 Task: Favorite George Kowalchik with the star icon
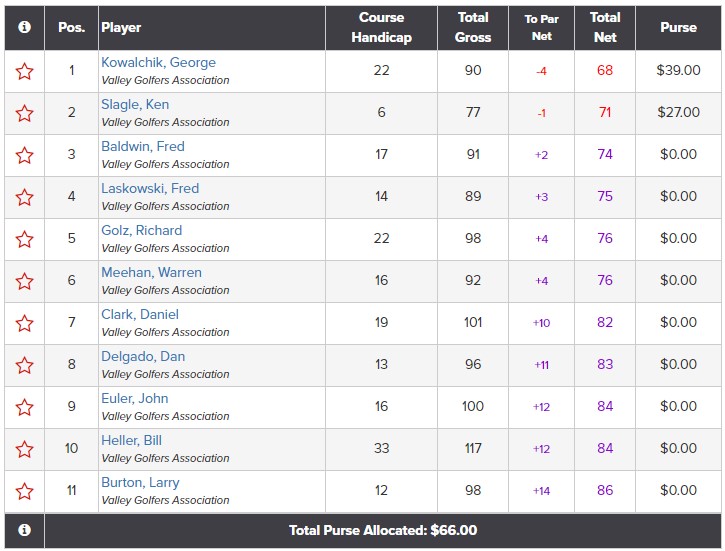coord(25,72)
